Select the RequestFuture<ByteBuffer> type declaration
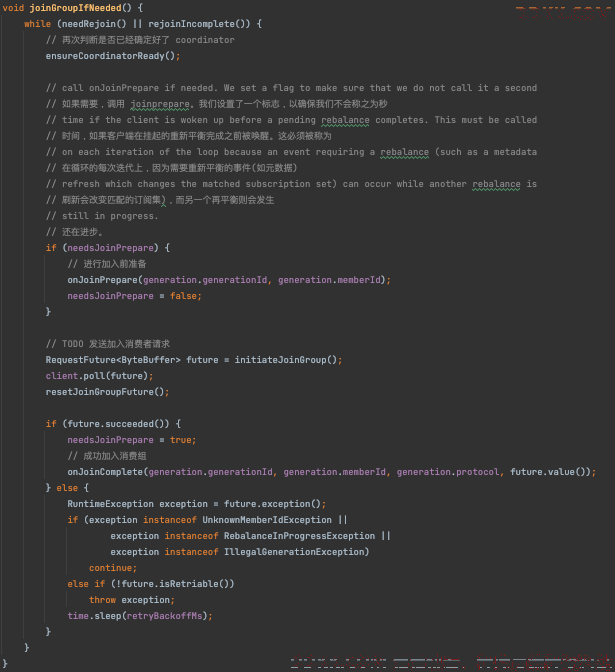Viewport: 615px width, 672px height. tap(113, 360)
